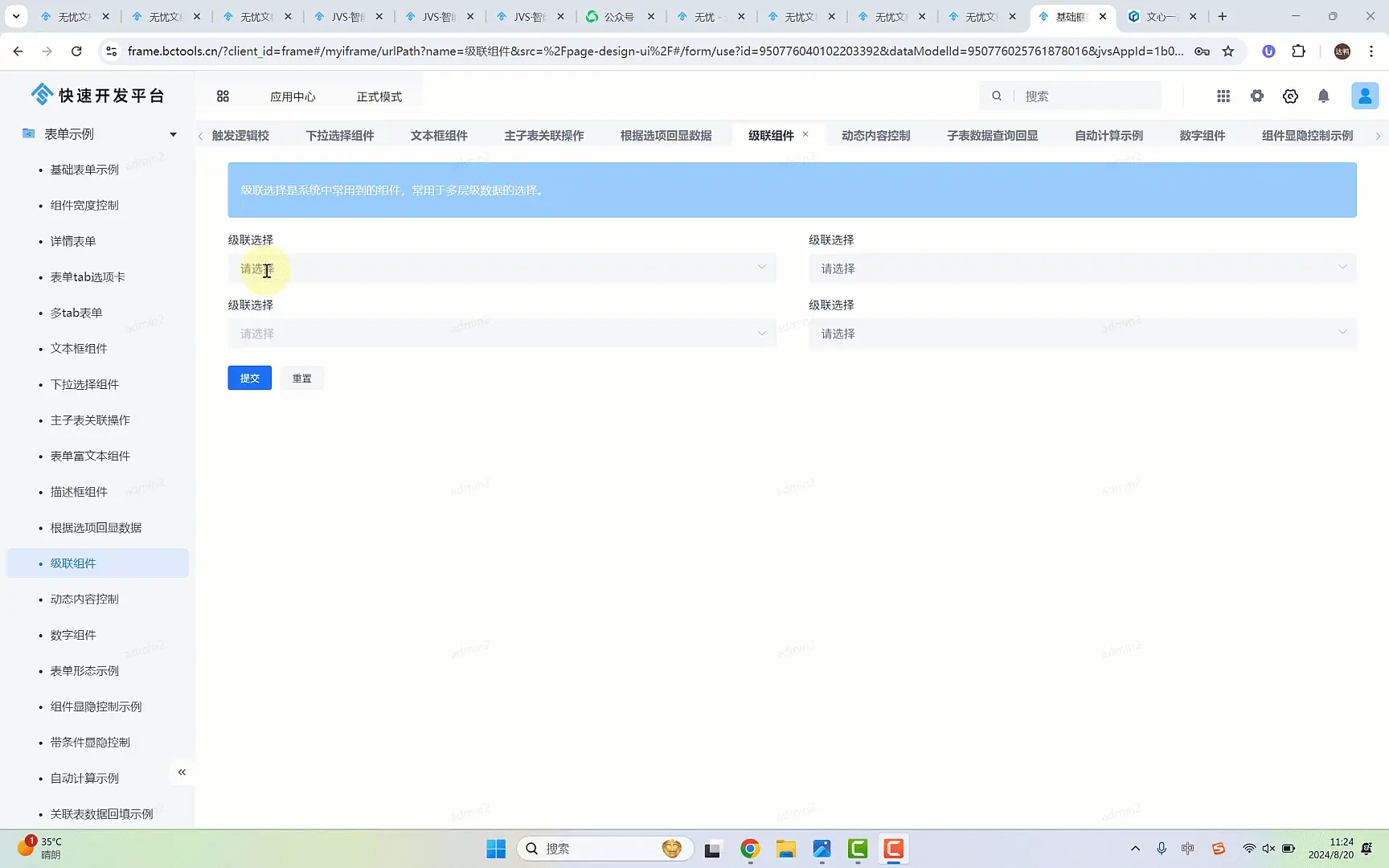Open the first 级联选择 dropdown
The height and width of the screenshot is (868, 1389).
502,268
